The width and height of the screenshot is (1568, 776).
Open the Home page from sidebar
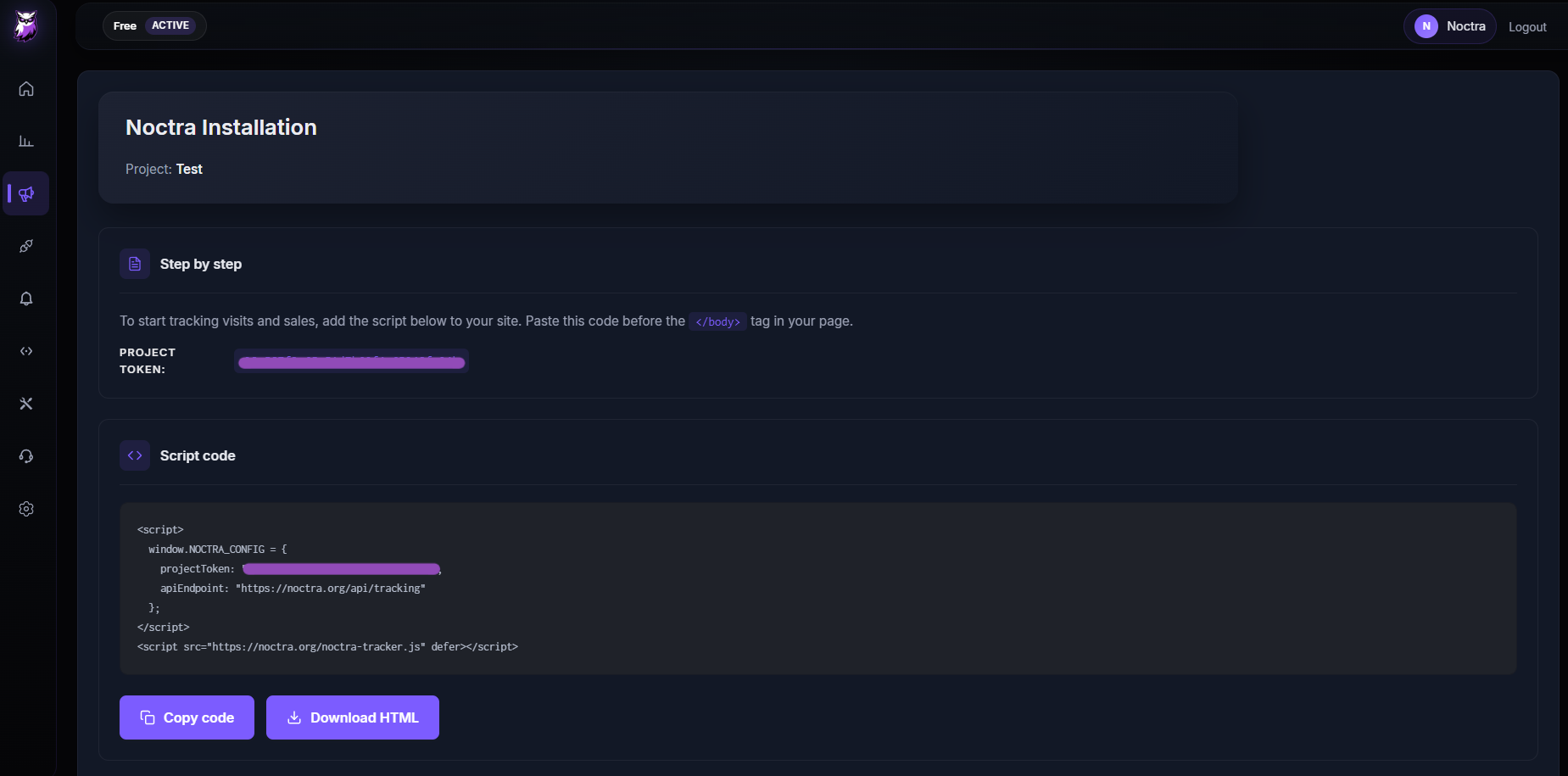click(x=26, y=89)
